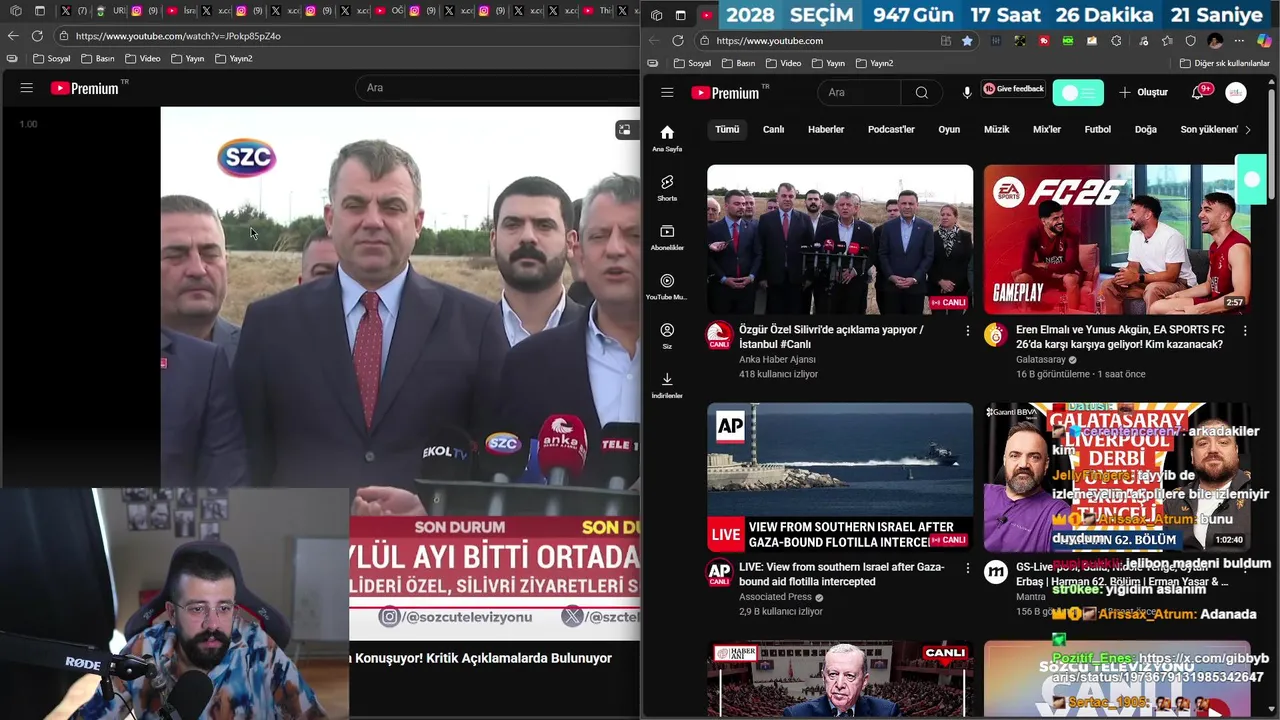
Task: Open the Eren Elmalı ve Yunus Akgün video title
Action: tap(1120, 336)
